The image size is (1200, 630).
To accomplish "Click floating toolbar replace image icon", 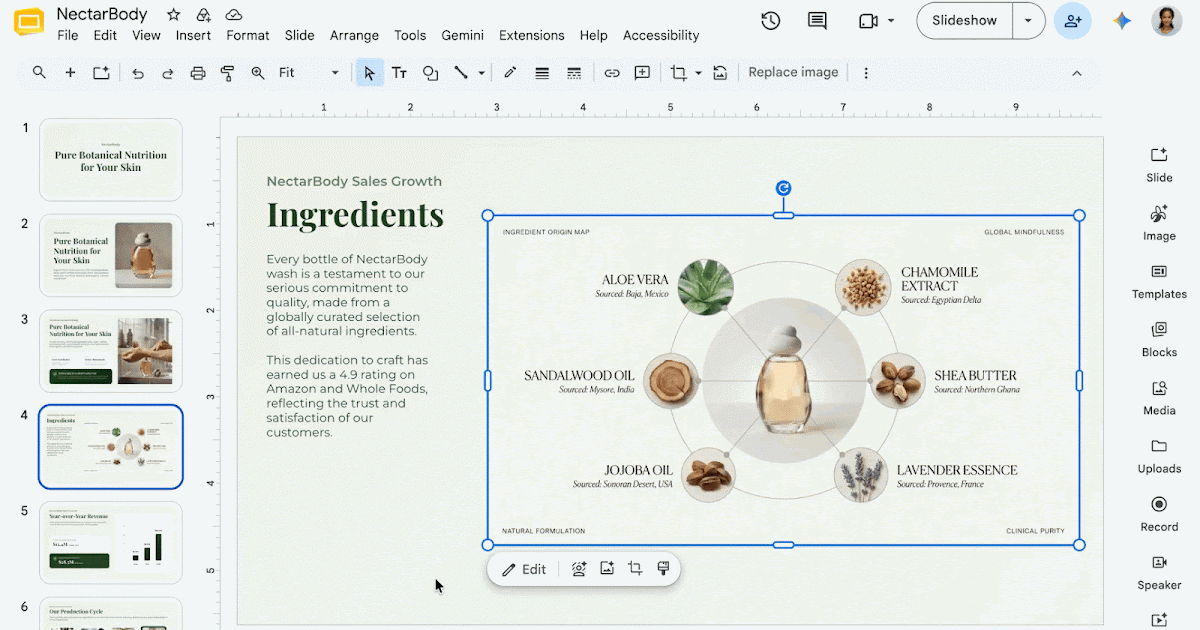I will tap(607, 569).
